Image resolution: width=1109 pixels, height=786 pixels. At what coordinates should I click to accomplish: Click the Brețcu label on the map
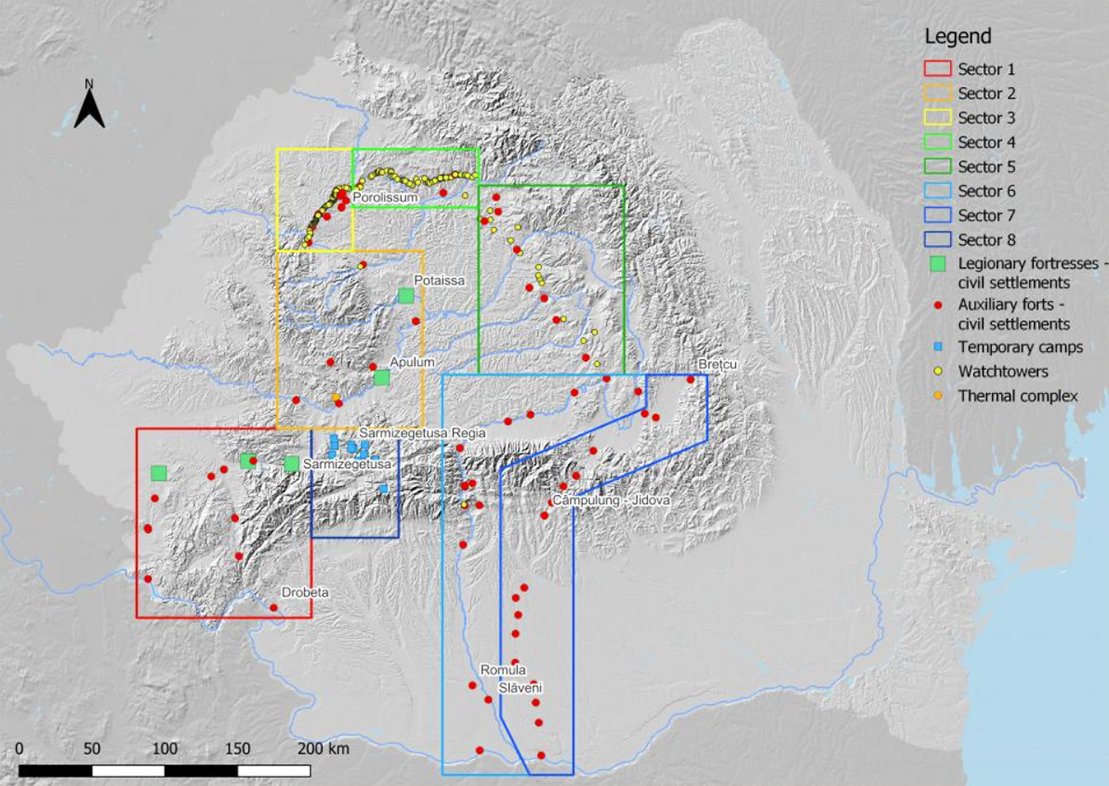click(x=718, y=365)
